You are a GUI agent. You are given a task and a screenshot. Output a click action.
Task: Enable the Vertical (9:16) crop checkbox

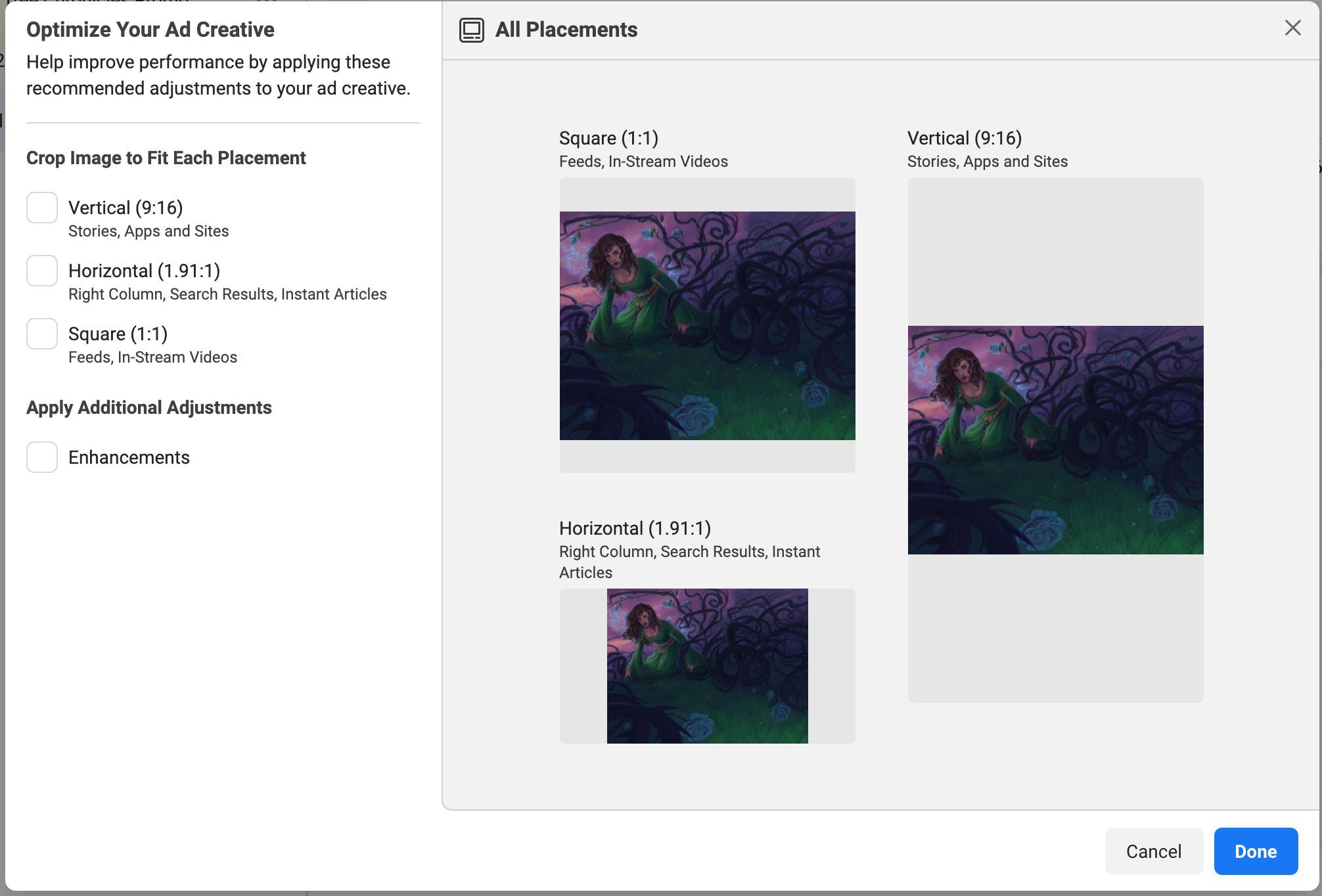pos(42,208)
